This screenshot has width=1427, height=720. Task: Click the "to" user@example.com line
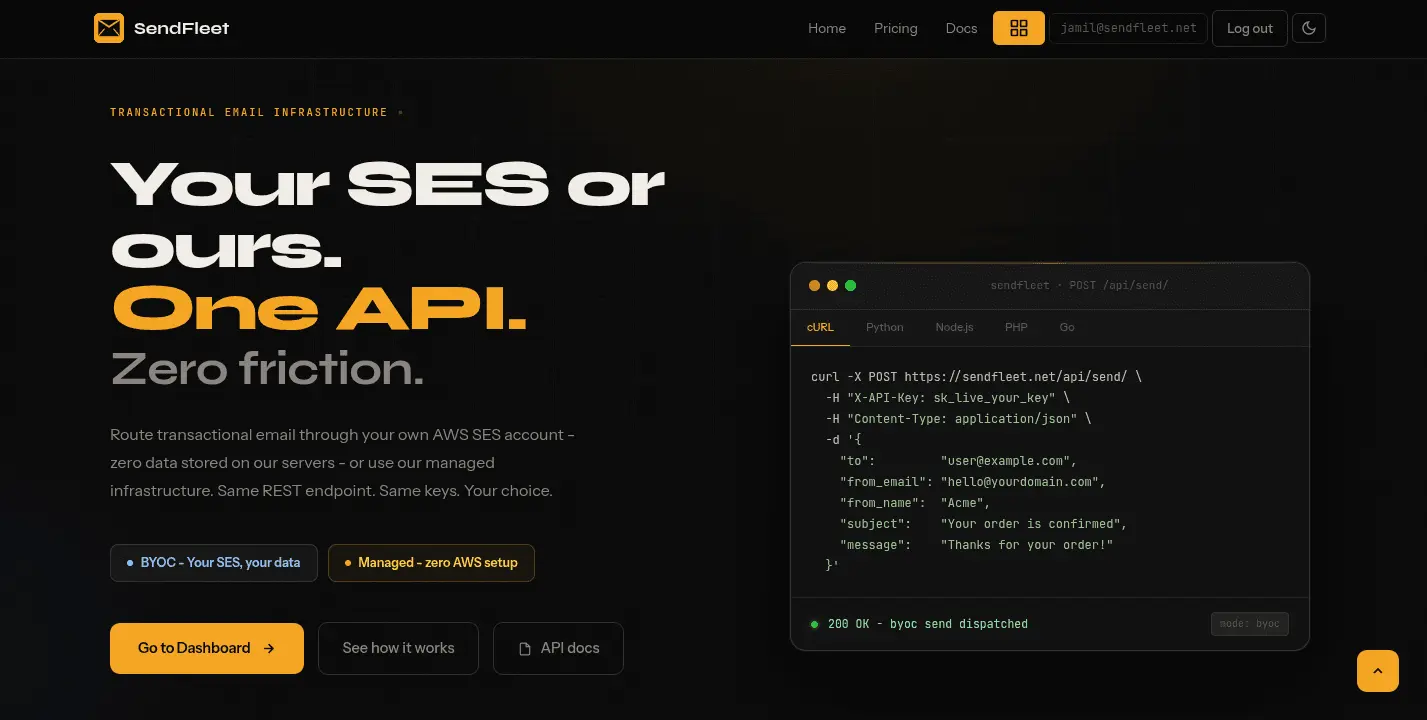pyautogui.click(x=958, y=461)
